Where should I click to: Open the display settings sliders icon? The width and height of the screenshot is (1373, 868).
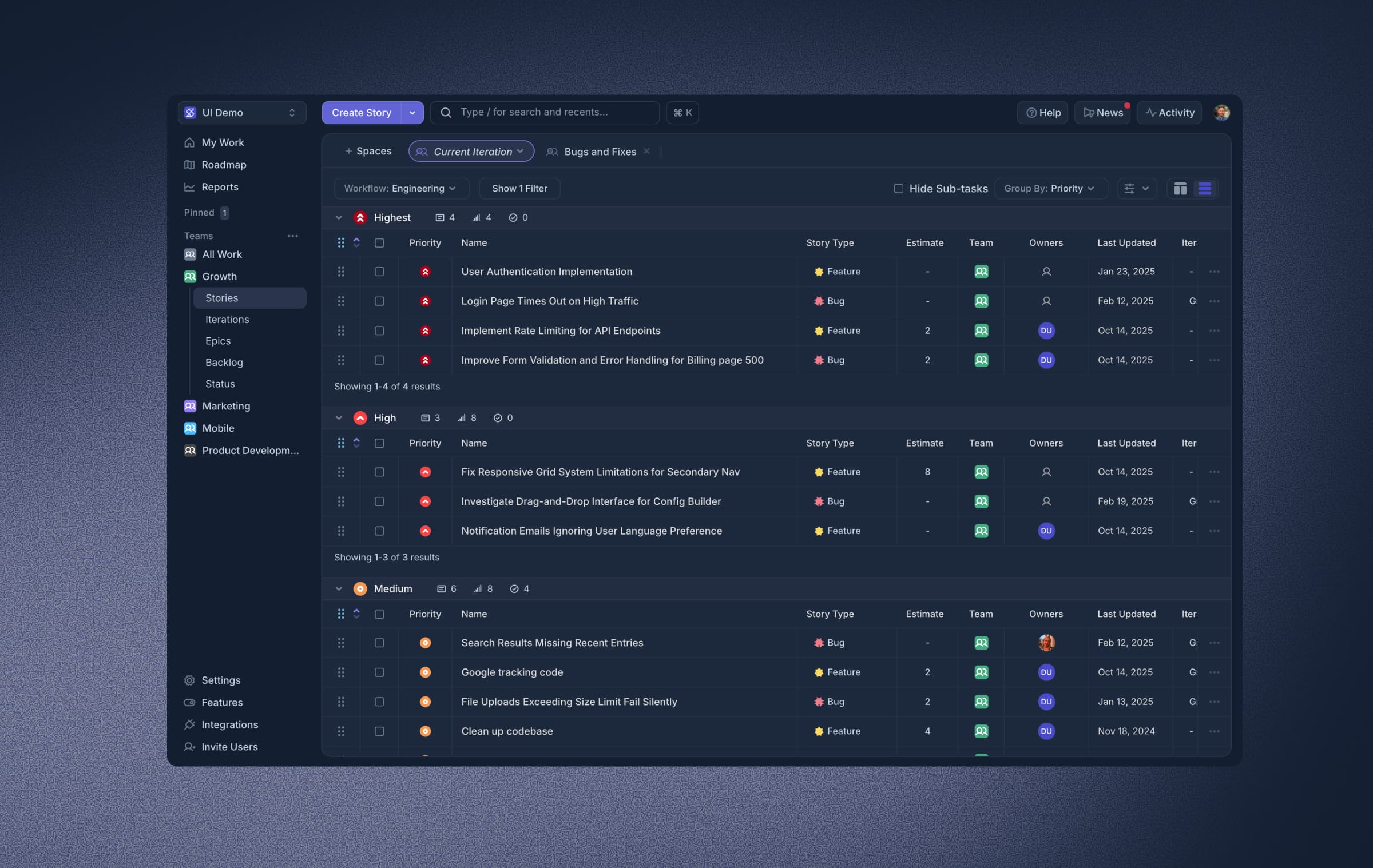1129,189
